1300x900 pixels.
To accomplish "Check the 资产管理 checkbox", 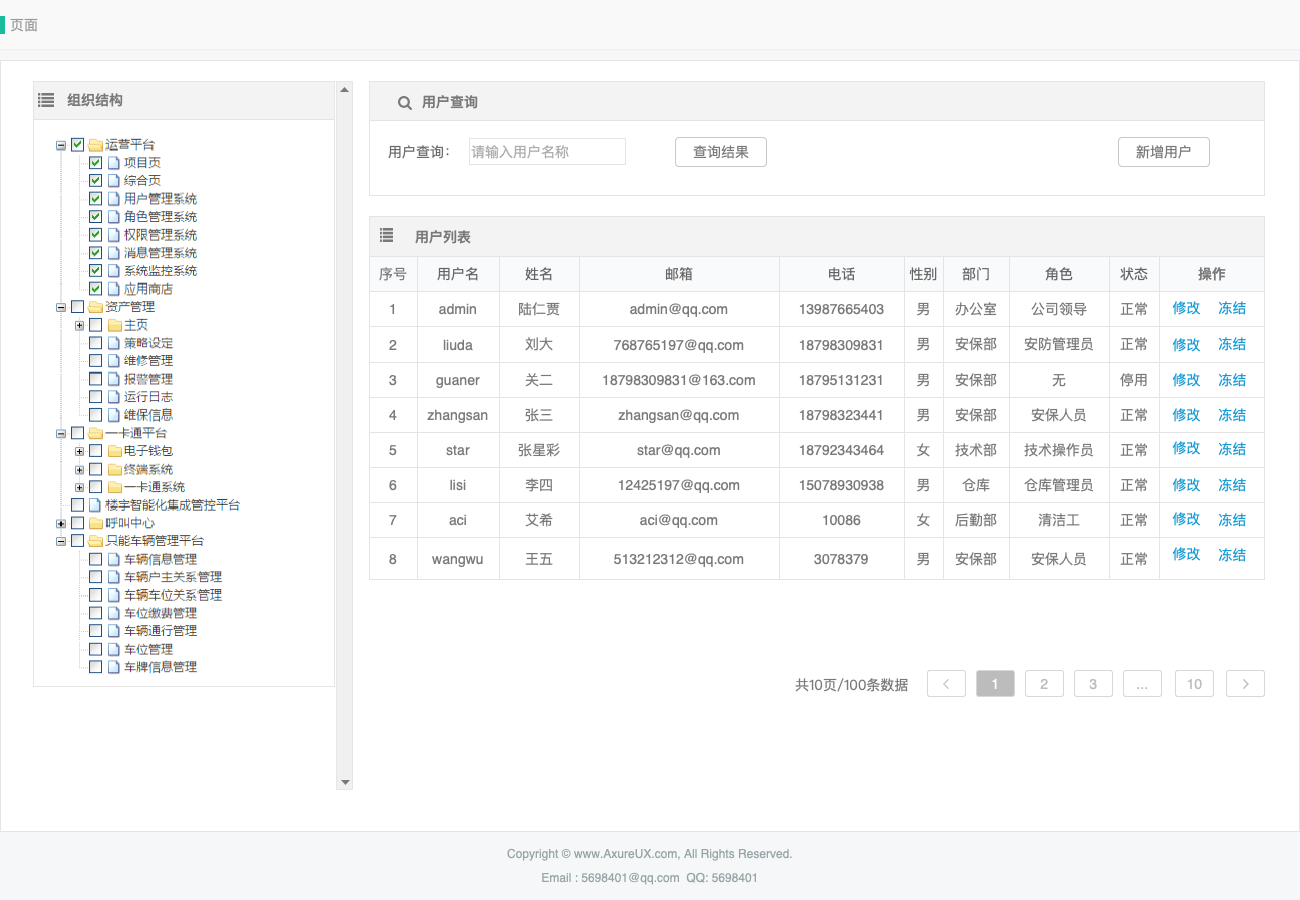I will [77, 307].
